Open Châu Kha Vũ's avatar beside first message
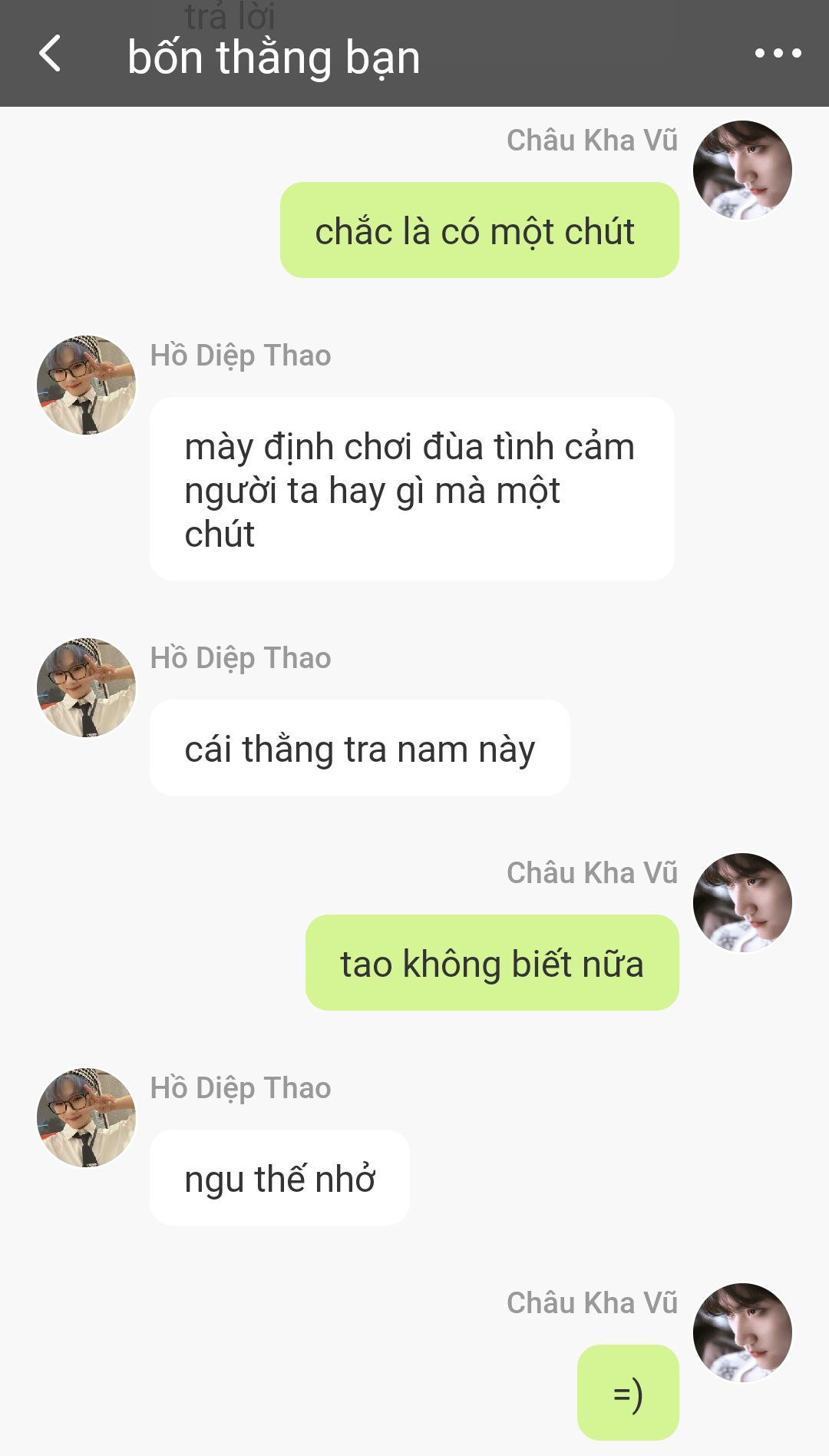The height and width of the screenshot is (1456, 829). click(742, 170)
